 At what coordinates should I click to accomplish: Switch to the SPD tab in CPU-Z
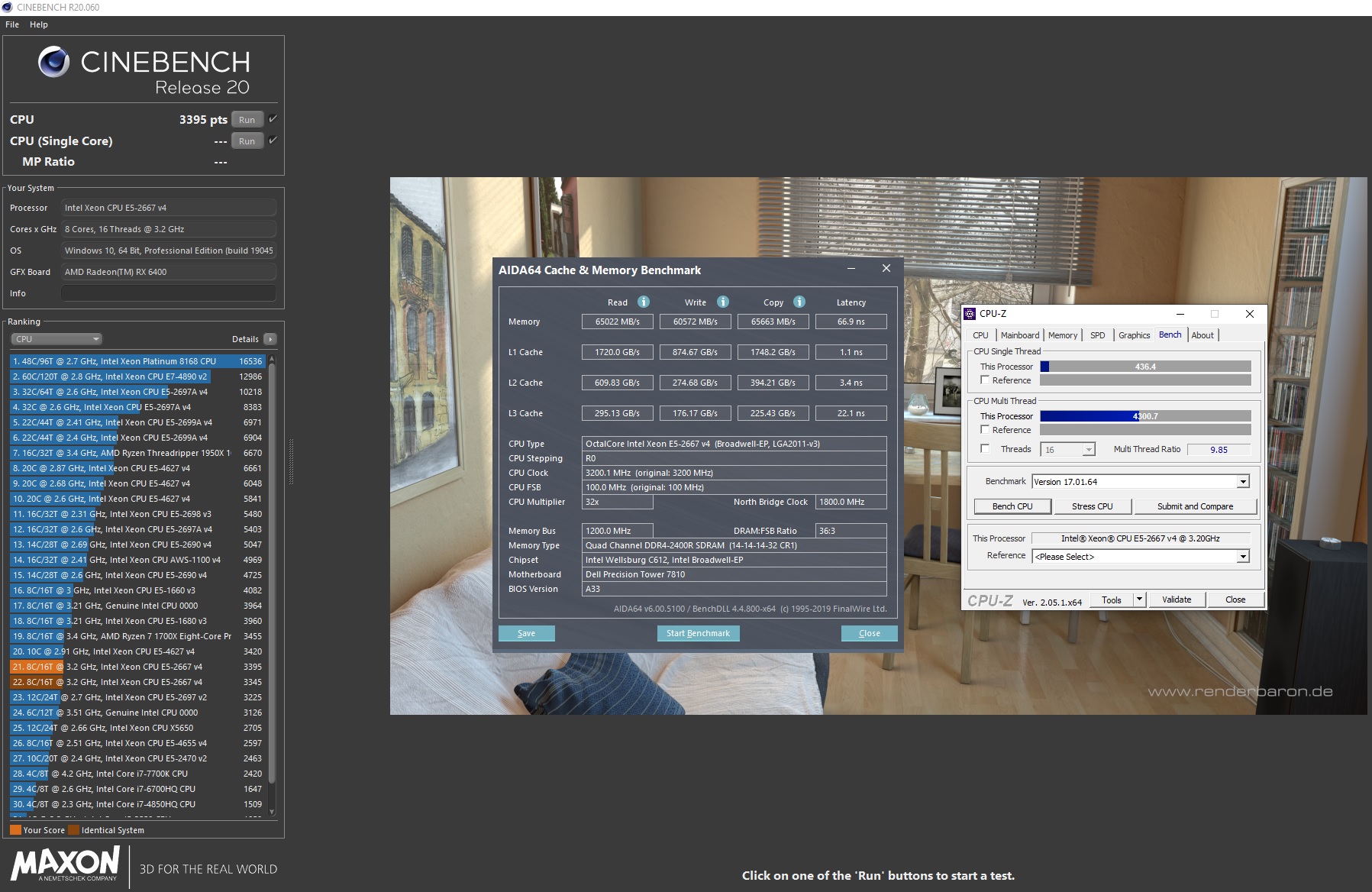(1098, 335)
